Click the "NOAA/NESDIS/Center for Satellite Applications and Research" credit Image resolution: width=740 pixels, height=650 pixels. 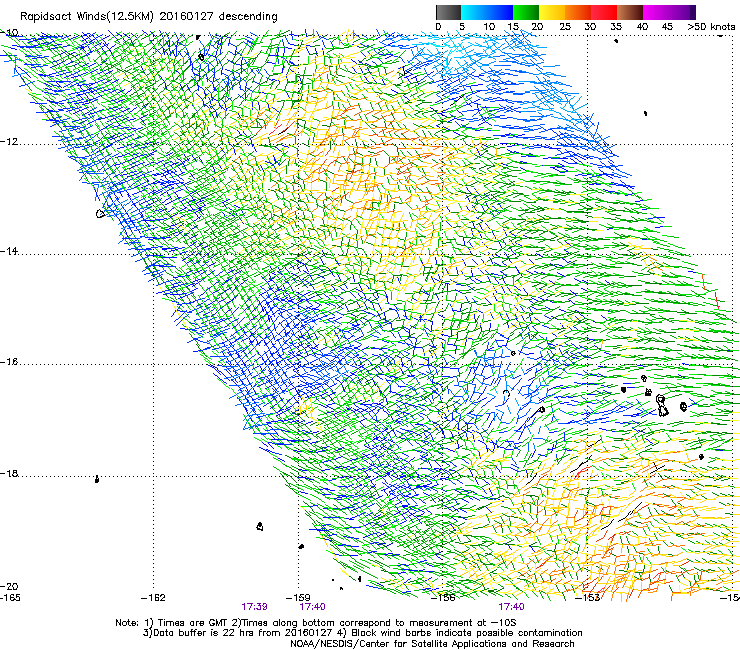432,644
